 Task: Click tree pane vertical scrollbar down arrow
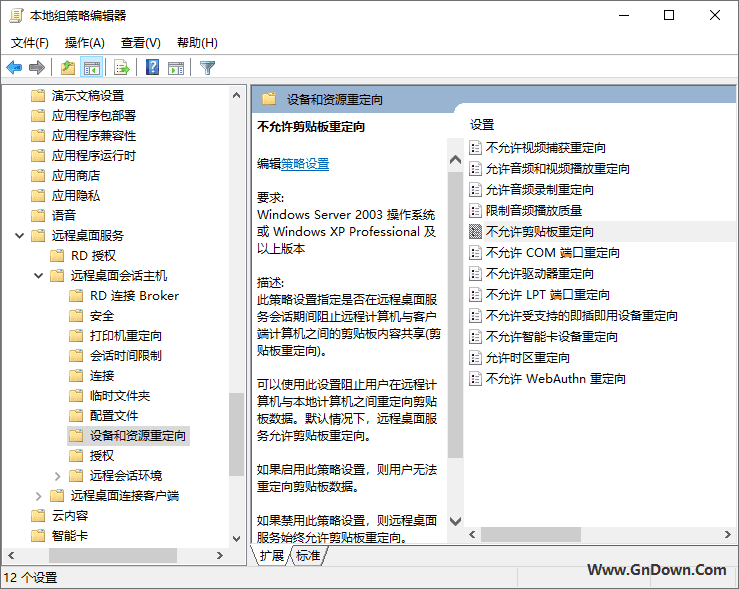pyautogui.click(x=237, y=539)
